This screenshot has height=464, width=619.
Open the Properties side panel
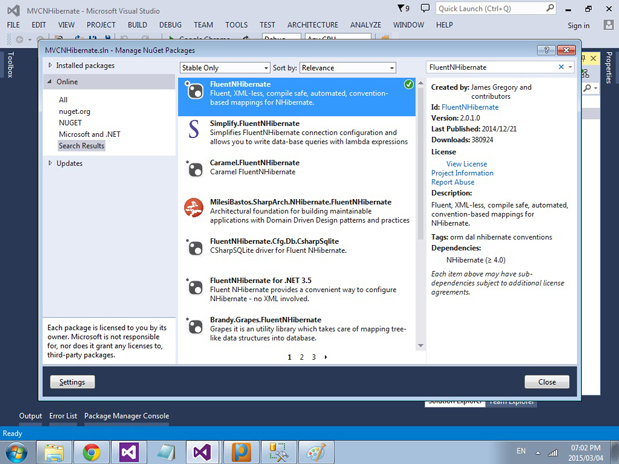tap(609, 67)
